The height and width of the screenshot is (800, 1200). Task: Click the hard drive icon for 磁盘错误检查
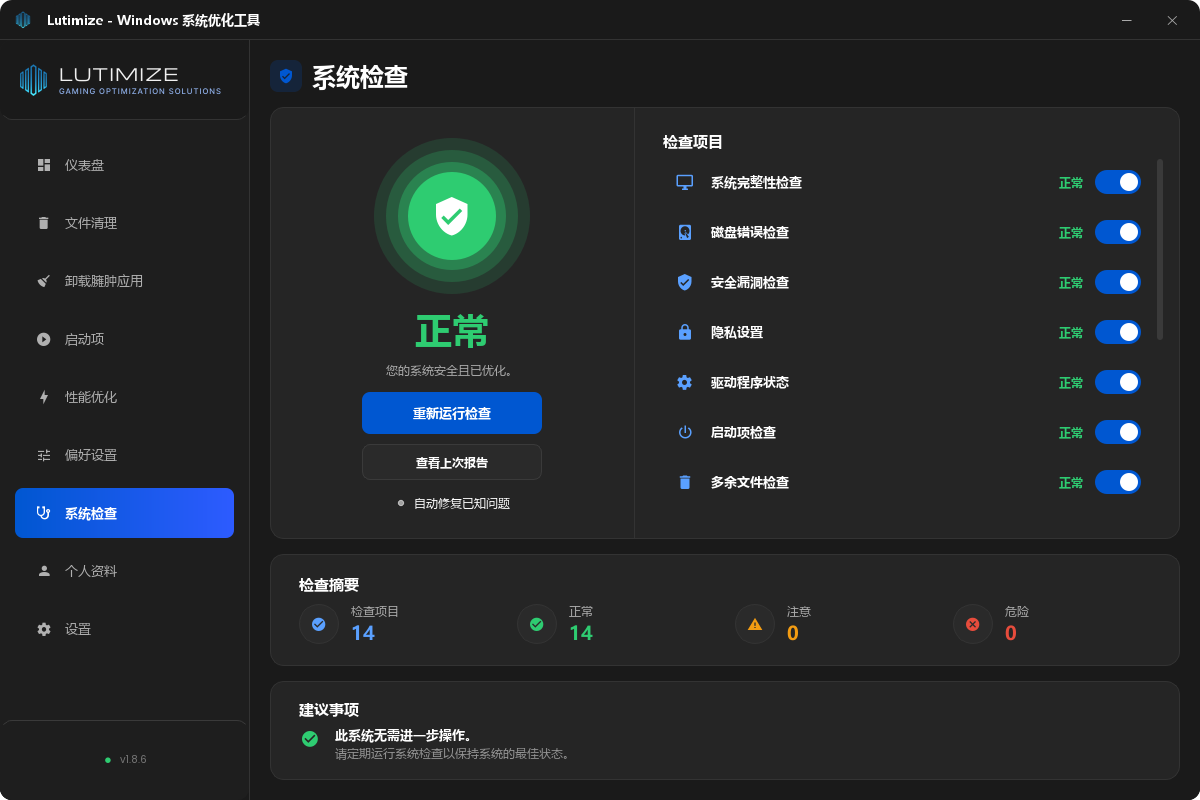pyautogui.click(x=685, y=232)
